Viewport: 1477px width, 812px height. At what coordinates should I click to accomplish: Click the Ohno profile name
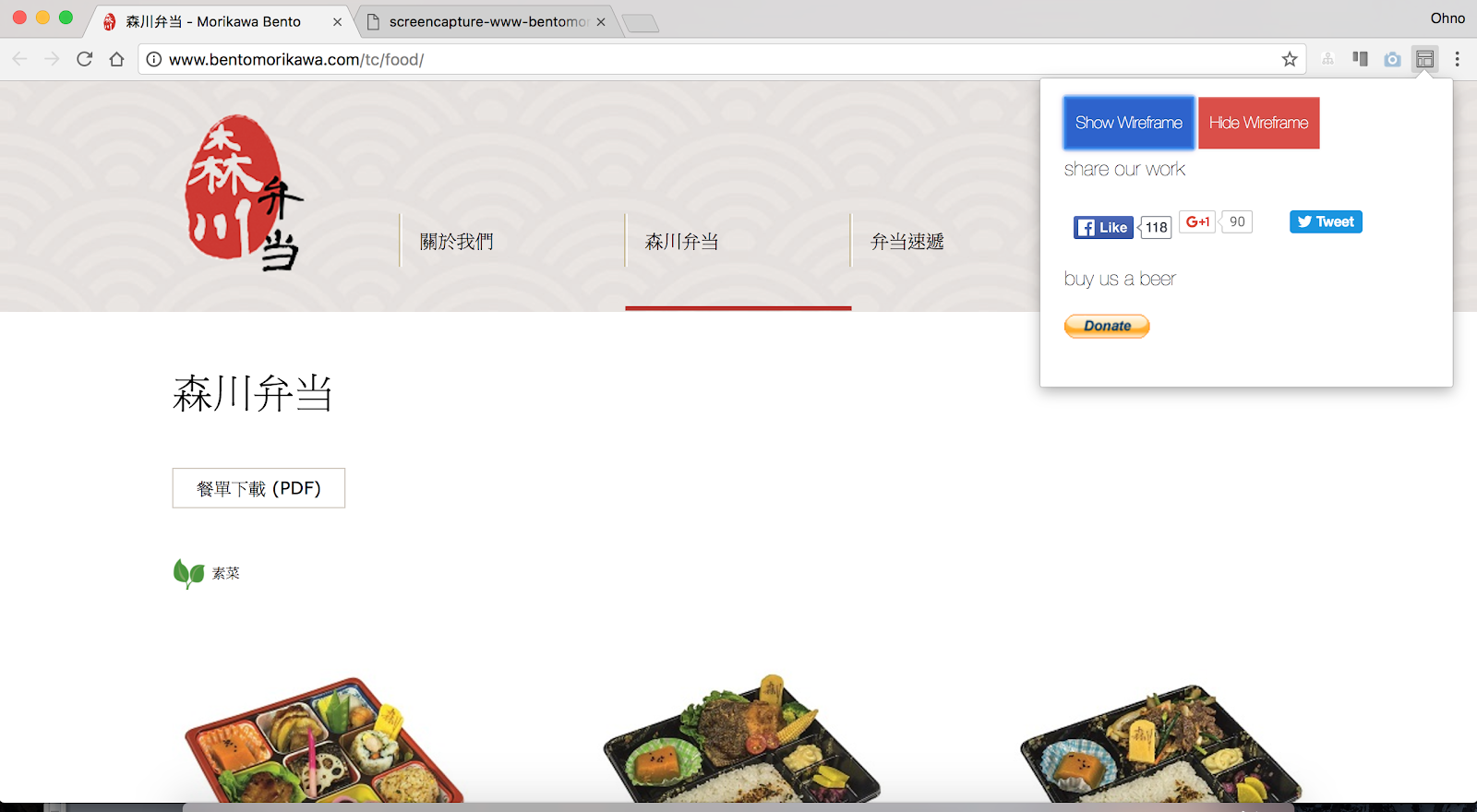(1447, 18)
